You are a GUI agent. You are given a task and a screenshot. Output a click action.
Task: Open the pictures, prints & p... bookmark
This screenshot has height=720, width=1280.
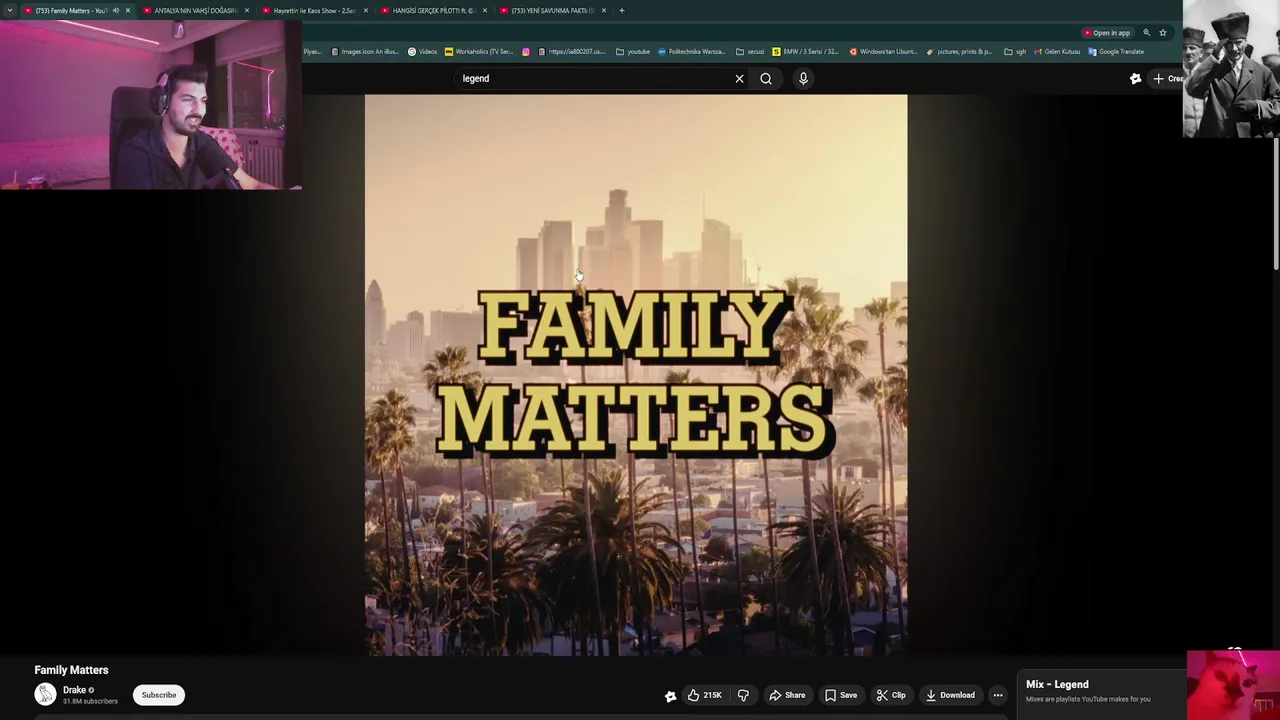click(x=959, y=52)
